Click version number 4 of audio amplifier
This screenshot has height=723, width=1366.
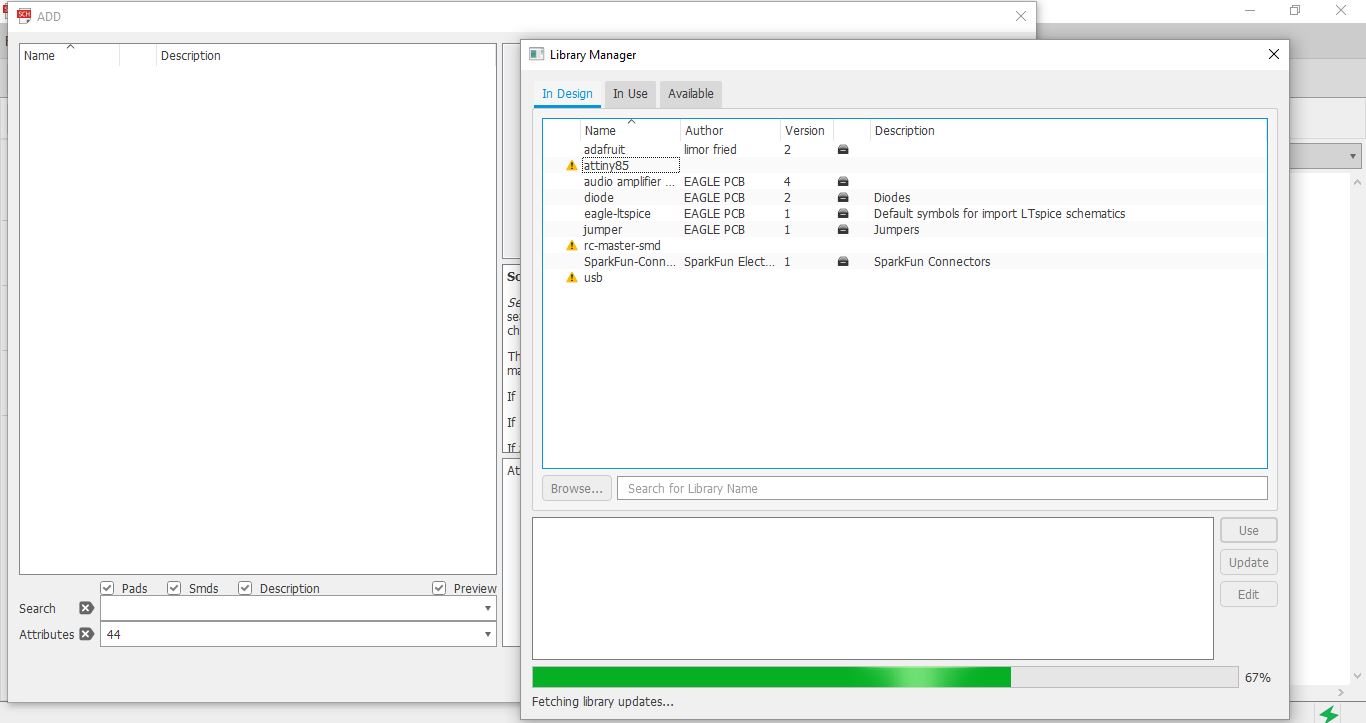[x=787, y=182]
